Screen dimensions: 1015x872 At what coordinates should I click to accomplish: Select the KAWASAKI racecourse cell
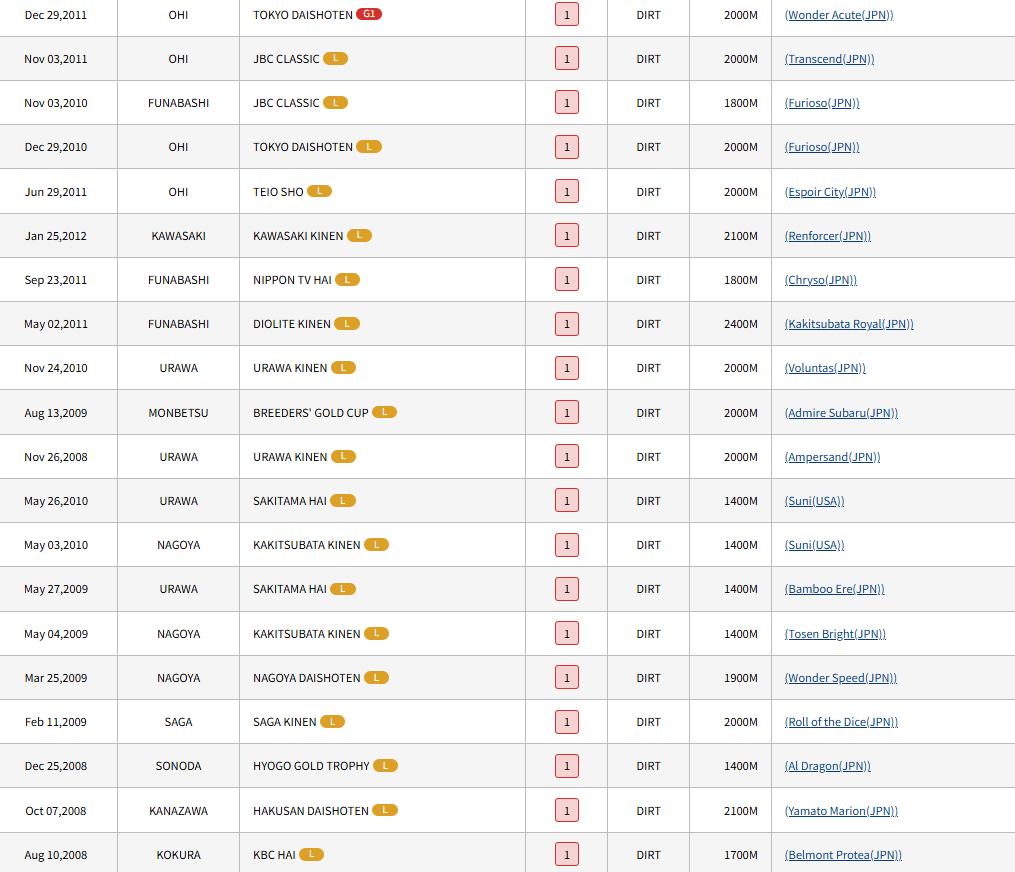(179, 236)
